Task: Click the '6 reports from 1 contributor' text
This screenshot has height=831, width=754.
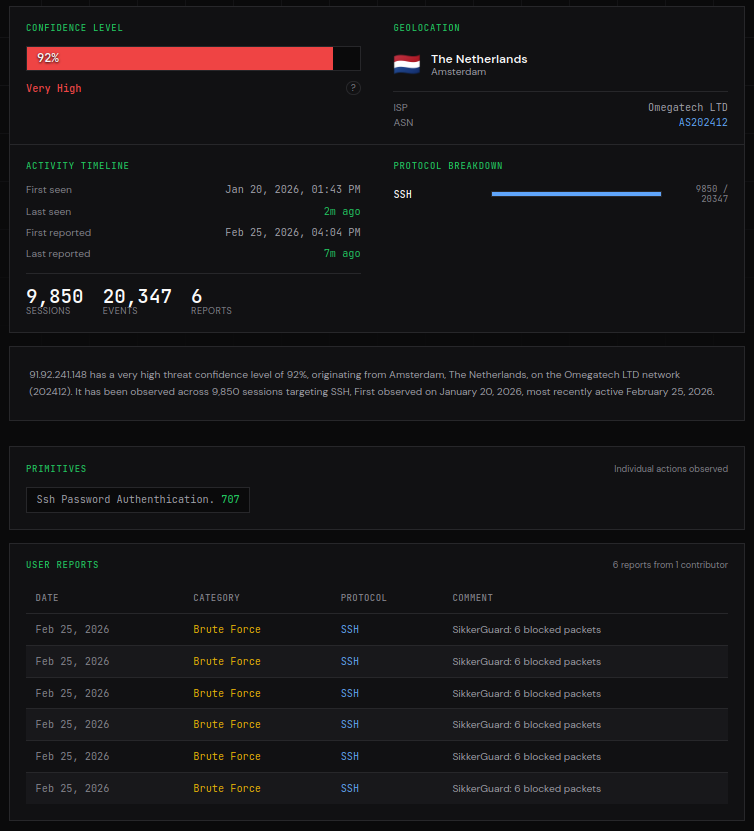Action: tap(670, 565)
